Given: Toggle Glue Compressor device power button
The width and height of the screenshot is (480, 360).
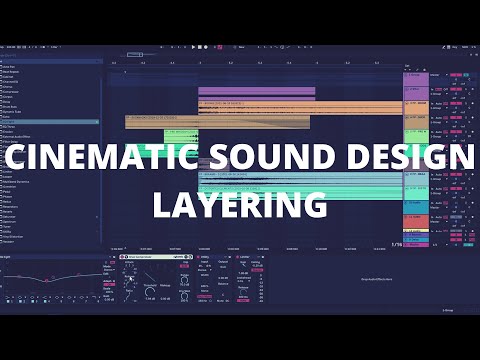Looking at the screenshot, I should [122, 257].
